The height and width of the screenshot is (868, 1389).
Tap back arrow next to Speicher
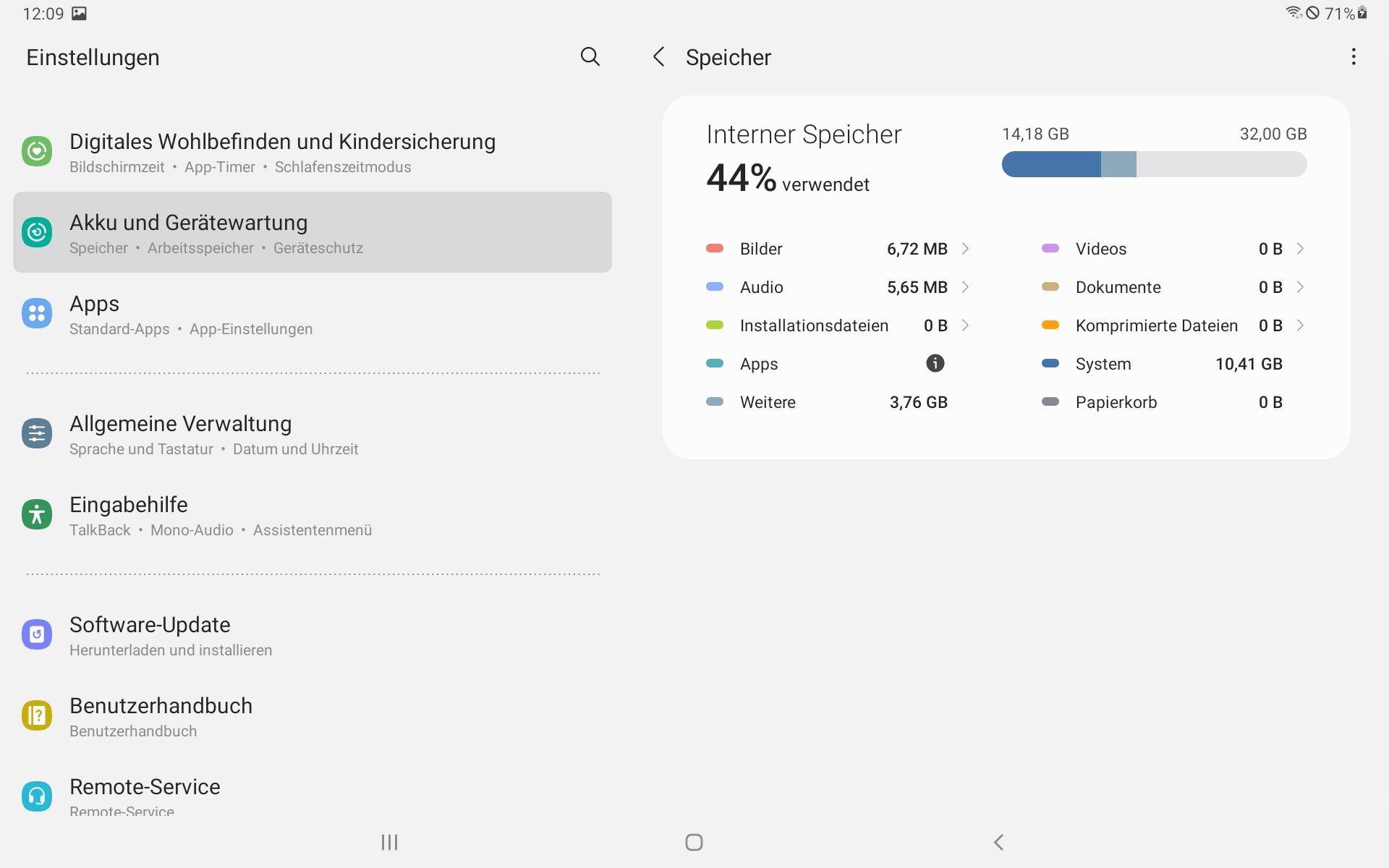click(x=658, y=56)
